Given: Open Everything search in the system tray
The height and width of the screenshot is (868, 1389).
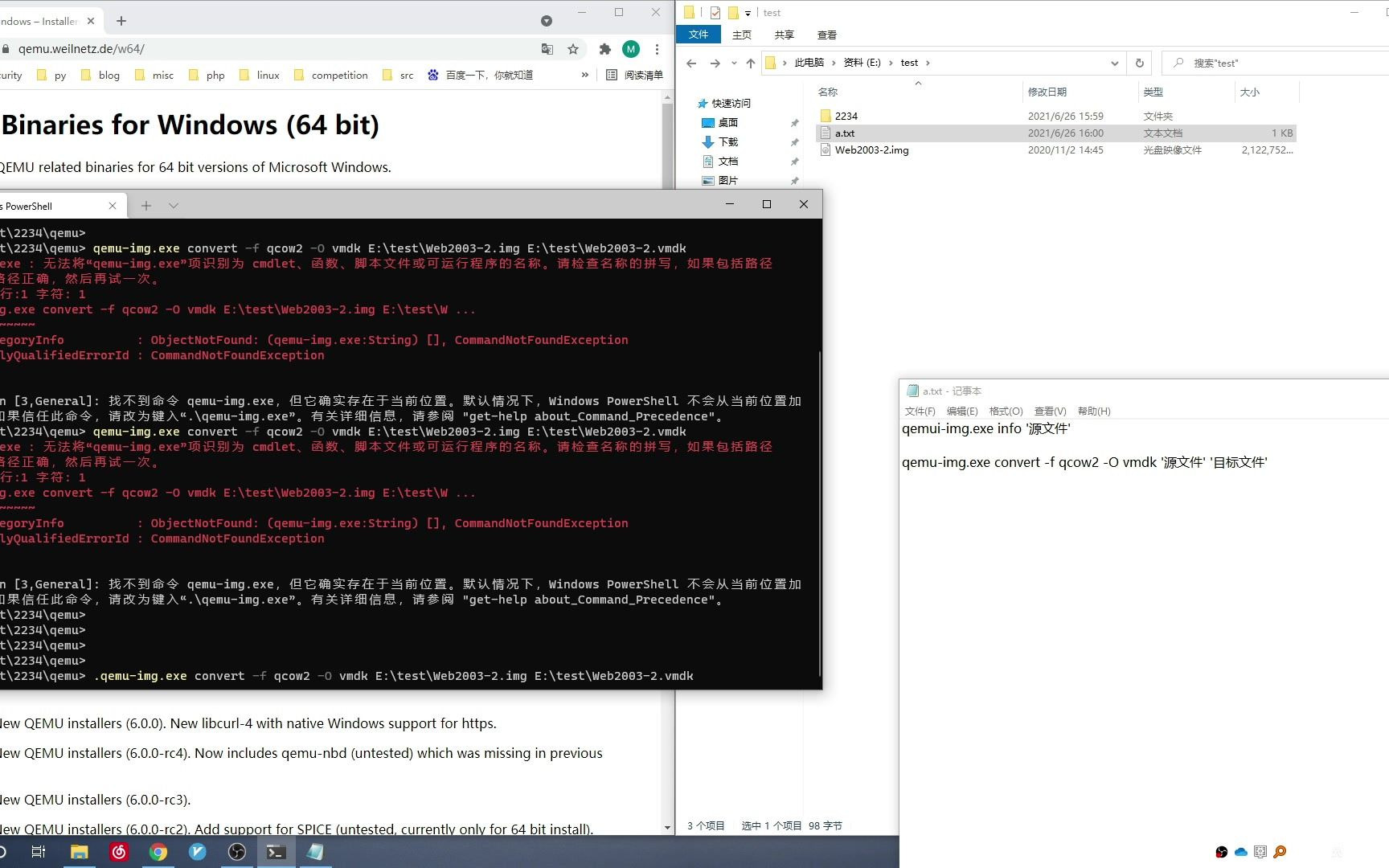Looking at the screenshot, I should 1279,851.
